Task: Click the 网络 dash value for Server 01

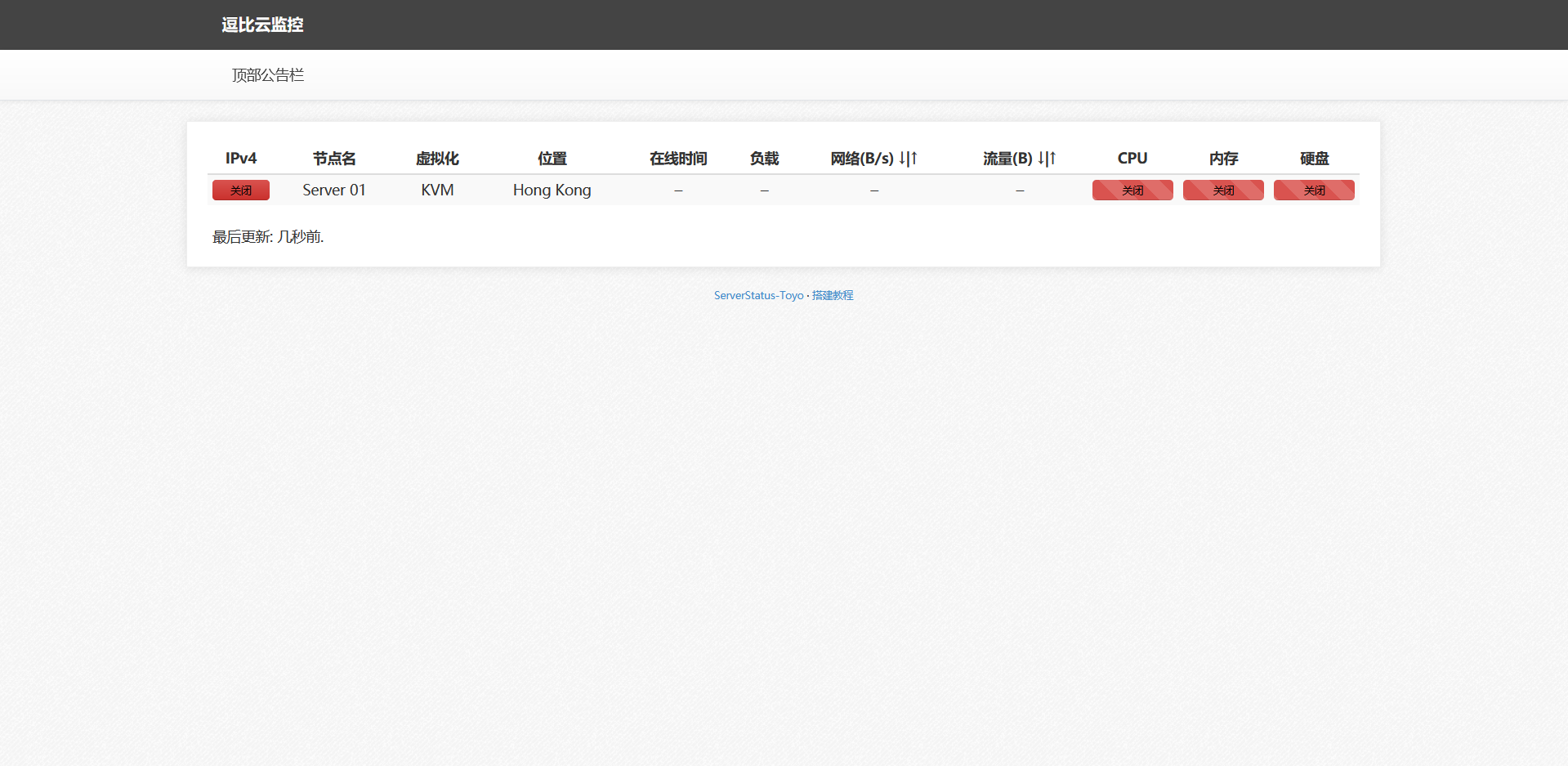Action: click(x=874, y=190)
